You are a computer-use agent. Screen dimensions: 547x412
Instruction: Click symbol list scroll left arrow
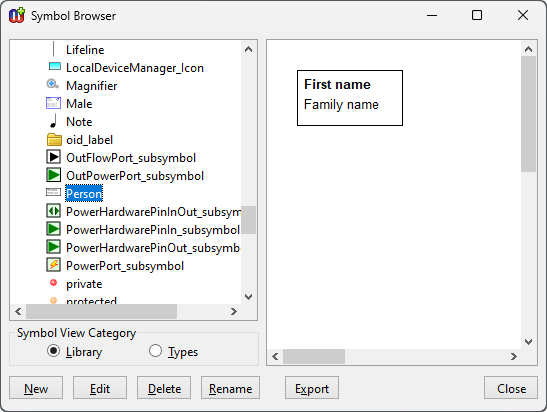pyautogui.click(x=18, y=311)
